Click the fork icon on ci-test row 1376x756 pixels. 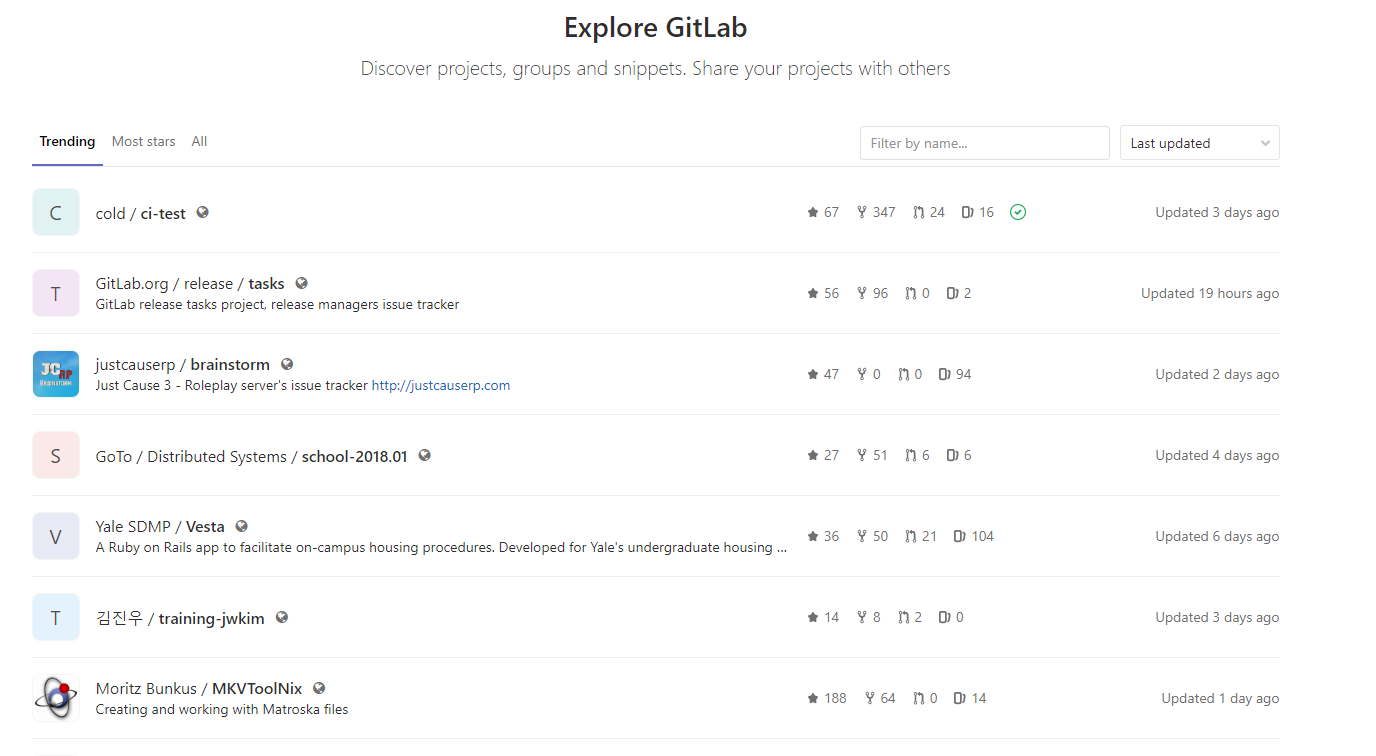click(862, 212)
